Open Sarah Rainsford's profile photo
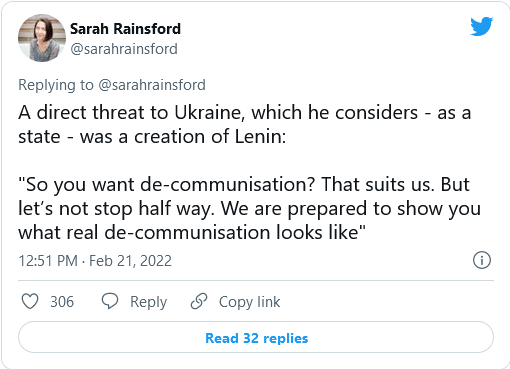Viewport: 510px width, 369px height. [42, 38]
